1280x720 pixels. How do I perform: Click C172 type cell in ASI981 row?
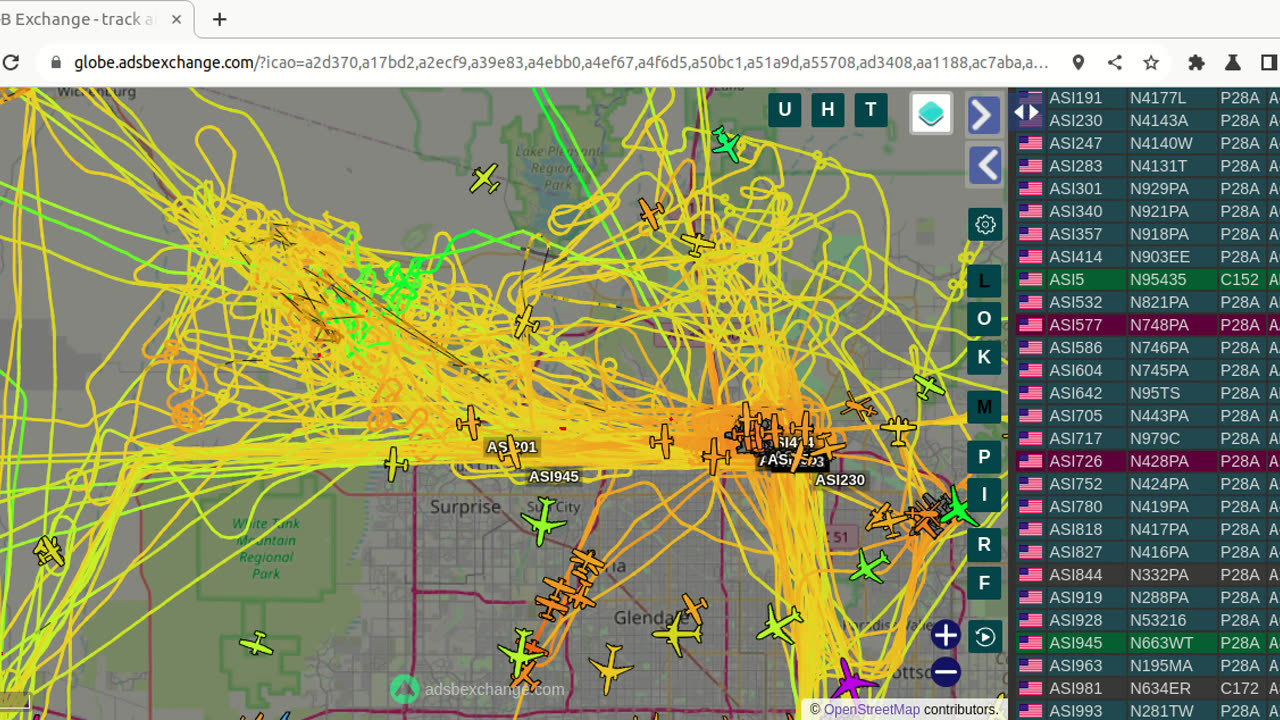(1240, 689)
